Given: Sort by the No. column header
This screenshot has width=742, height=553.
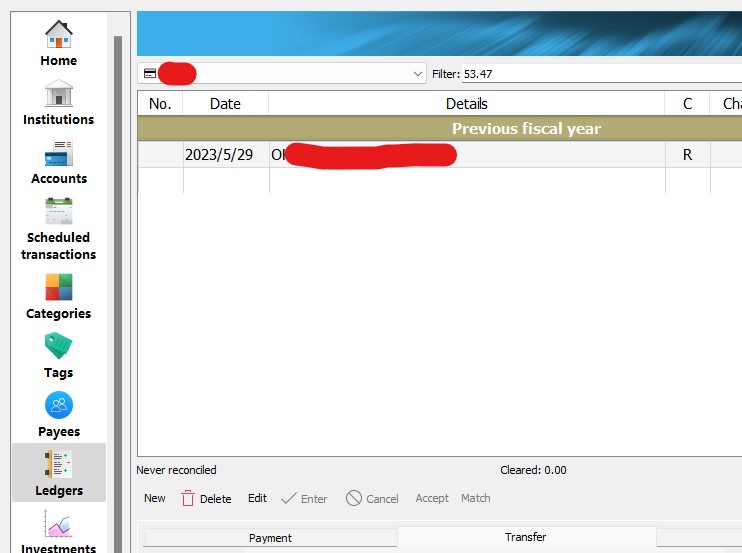Looking at the screenshot, I should [x=160, y=104].
